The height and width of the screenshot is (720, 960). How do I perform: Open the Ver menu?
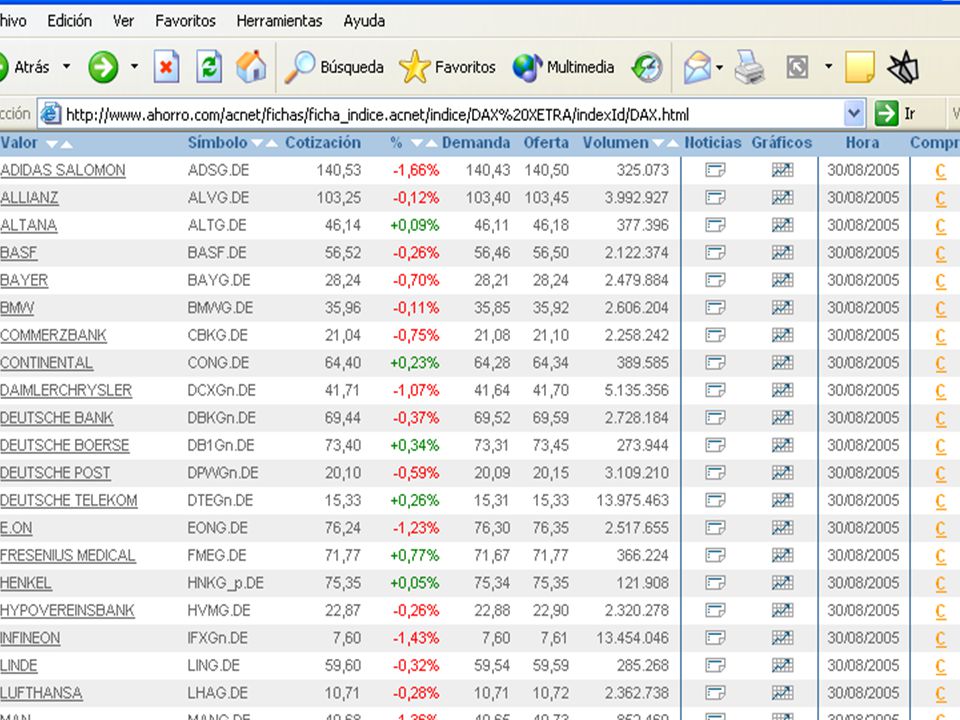tap(123, 21)
